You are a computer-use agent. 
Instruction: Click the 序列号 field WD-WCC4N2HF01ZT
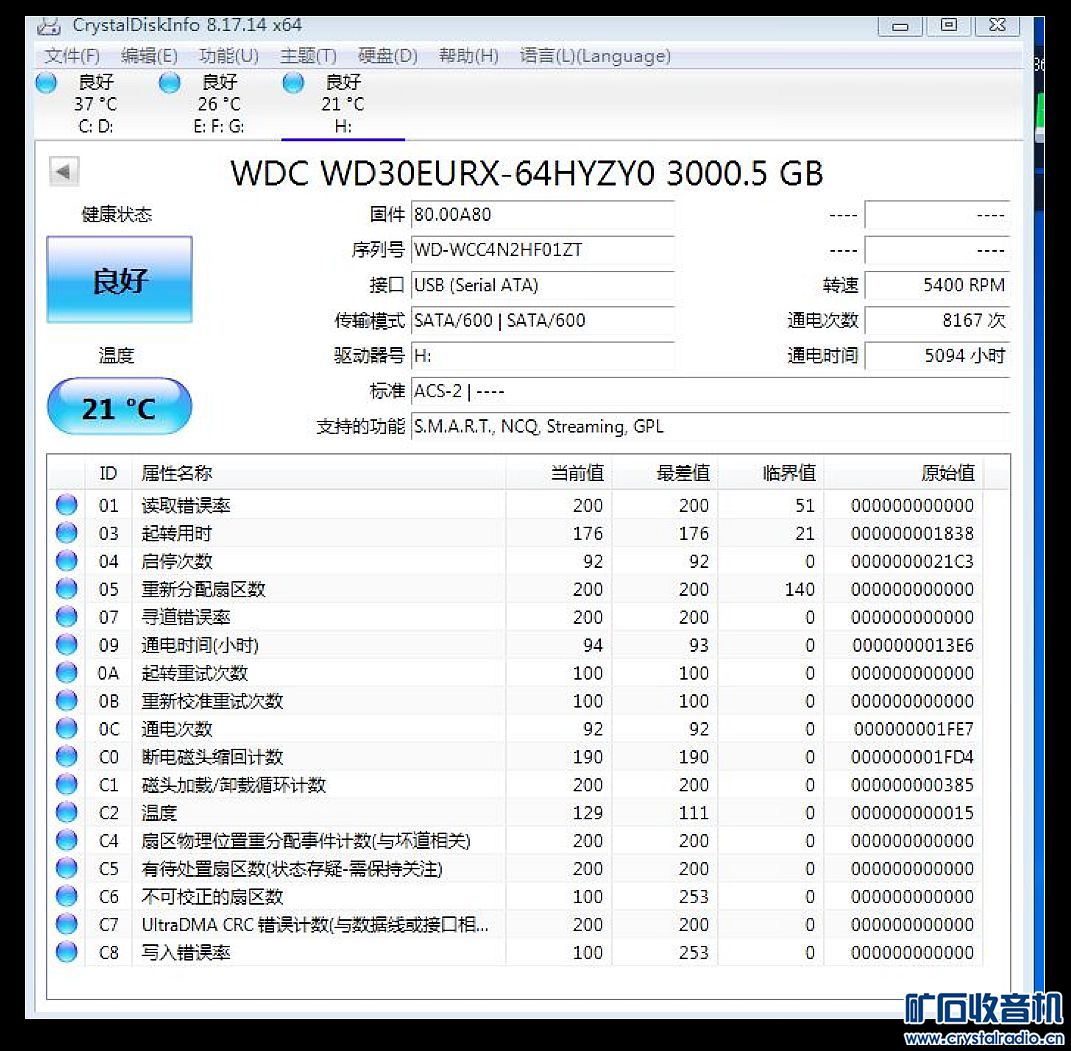[542, 250]
